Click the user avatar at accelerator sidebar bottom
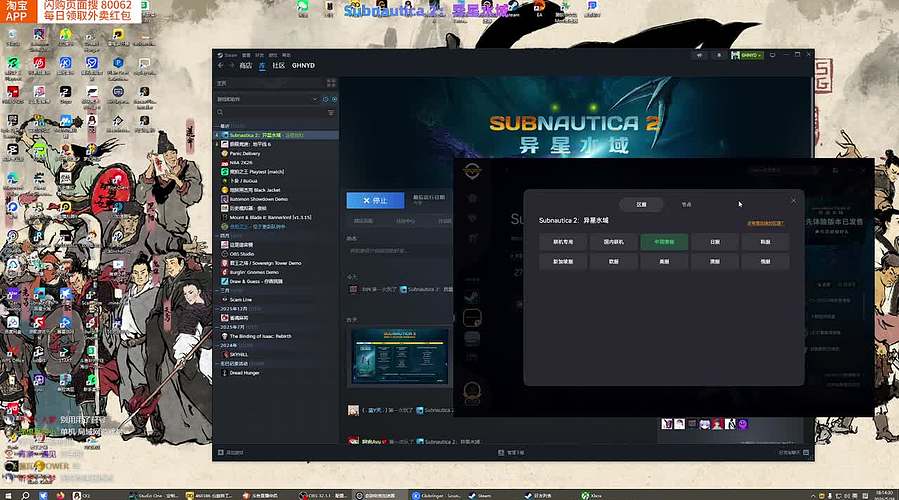The width and height of the screenshot is (899, 500). point(472,391)
